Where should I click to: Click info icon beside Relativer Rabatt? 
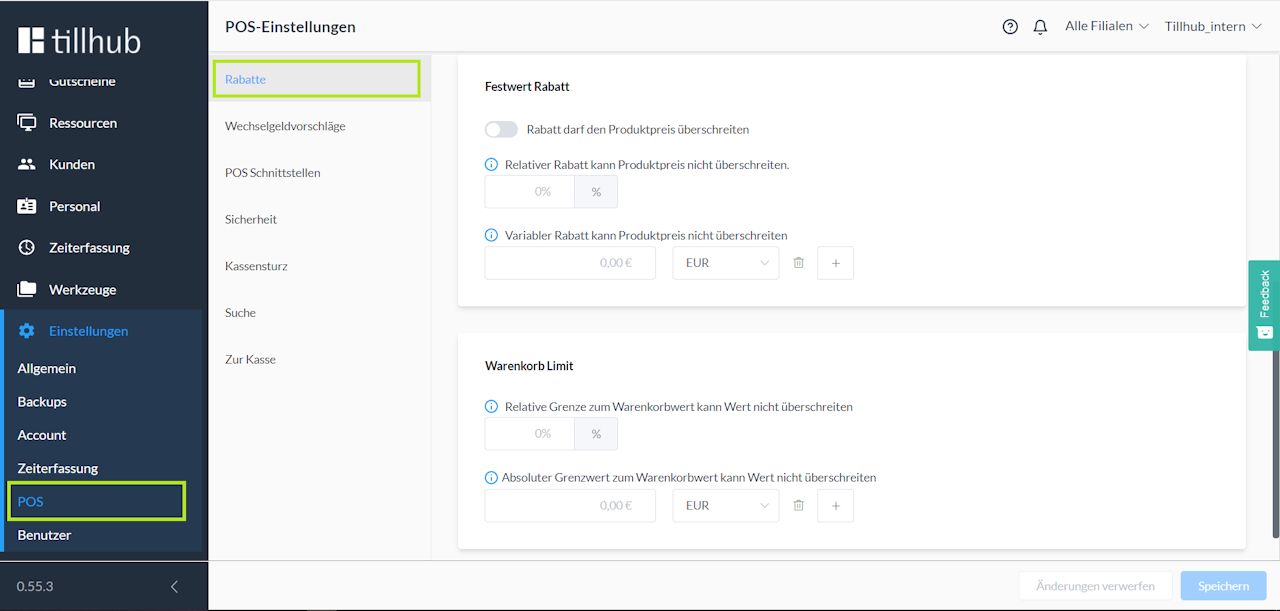pyautogui.click(x=491, y=165)
